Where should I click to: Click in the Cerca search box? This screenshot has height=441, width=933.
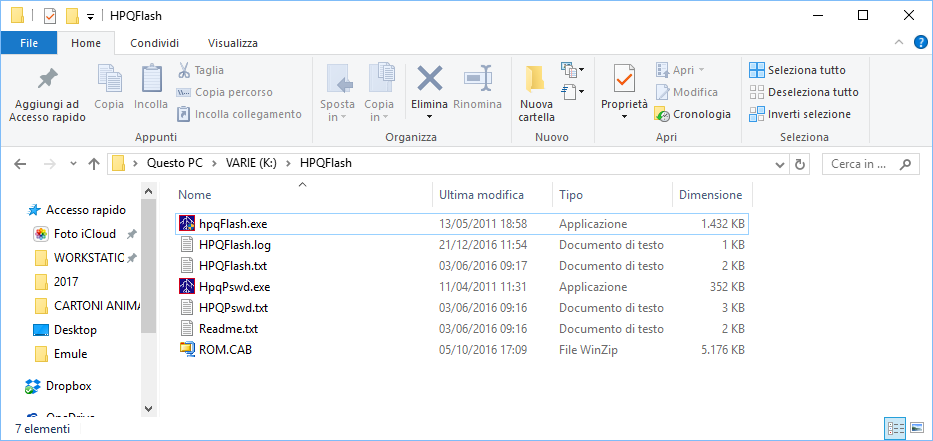click(869, 164)
